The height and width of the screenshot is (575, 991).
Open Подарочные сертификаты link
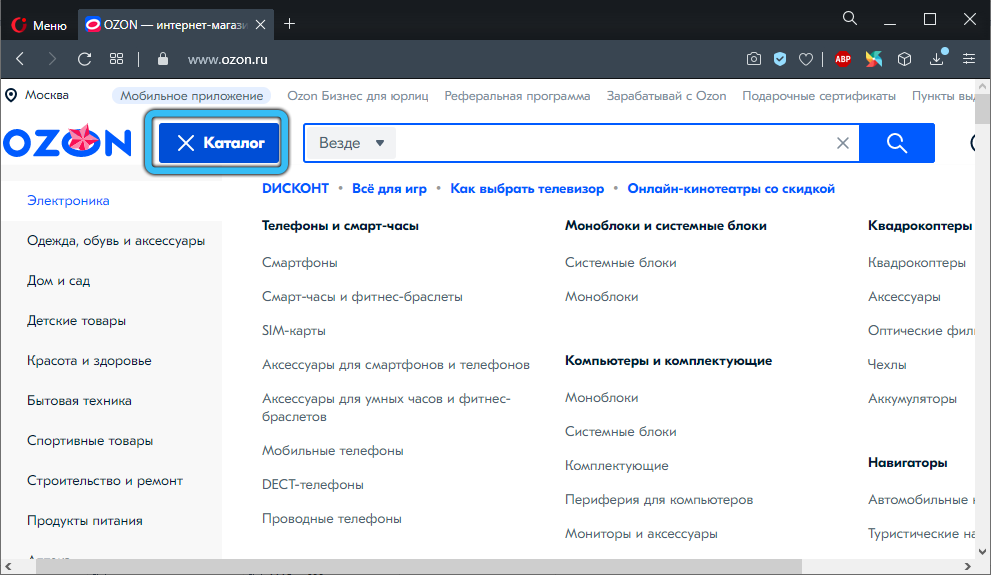coord(818,96)
